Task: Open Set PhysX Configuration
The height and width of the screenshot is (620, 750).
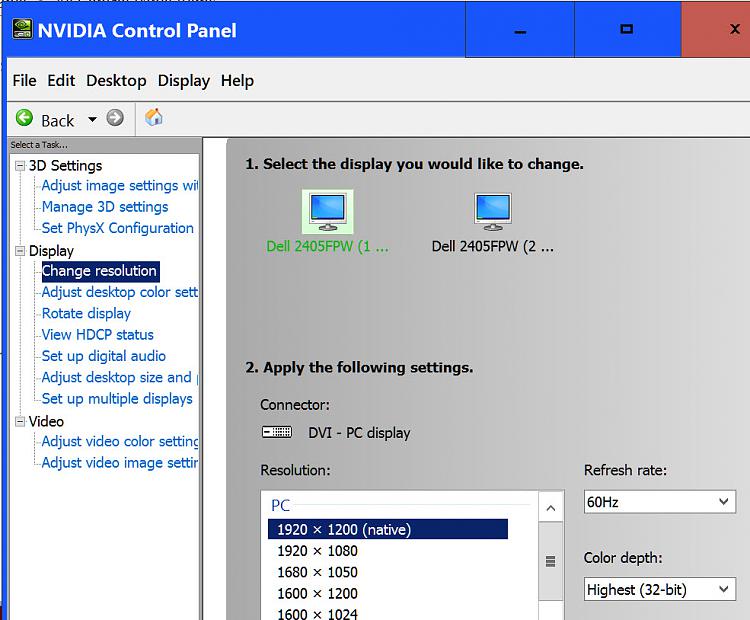Action: pos(118,228)
